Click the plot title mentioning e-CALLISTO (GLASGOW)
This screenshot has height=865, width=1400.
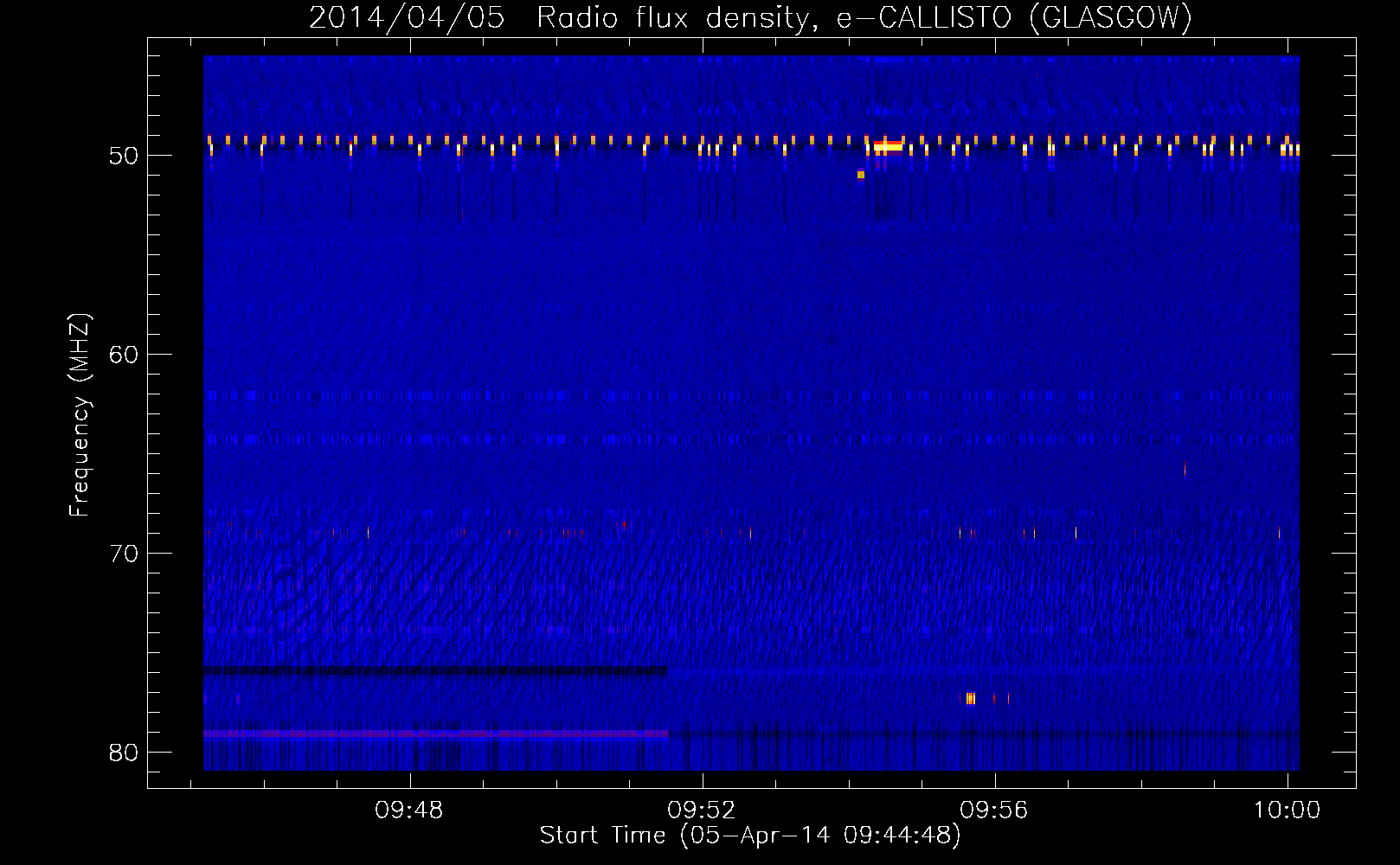point(750,17)
